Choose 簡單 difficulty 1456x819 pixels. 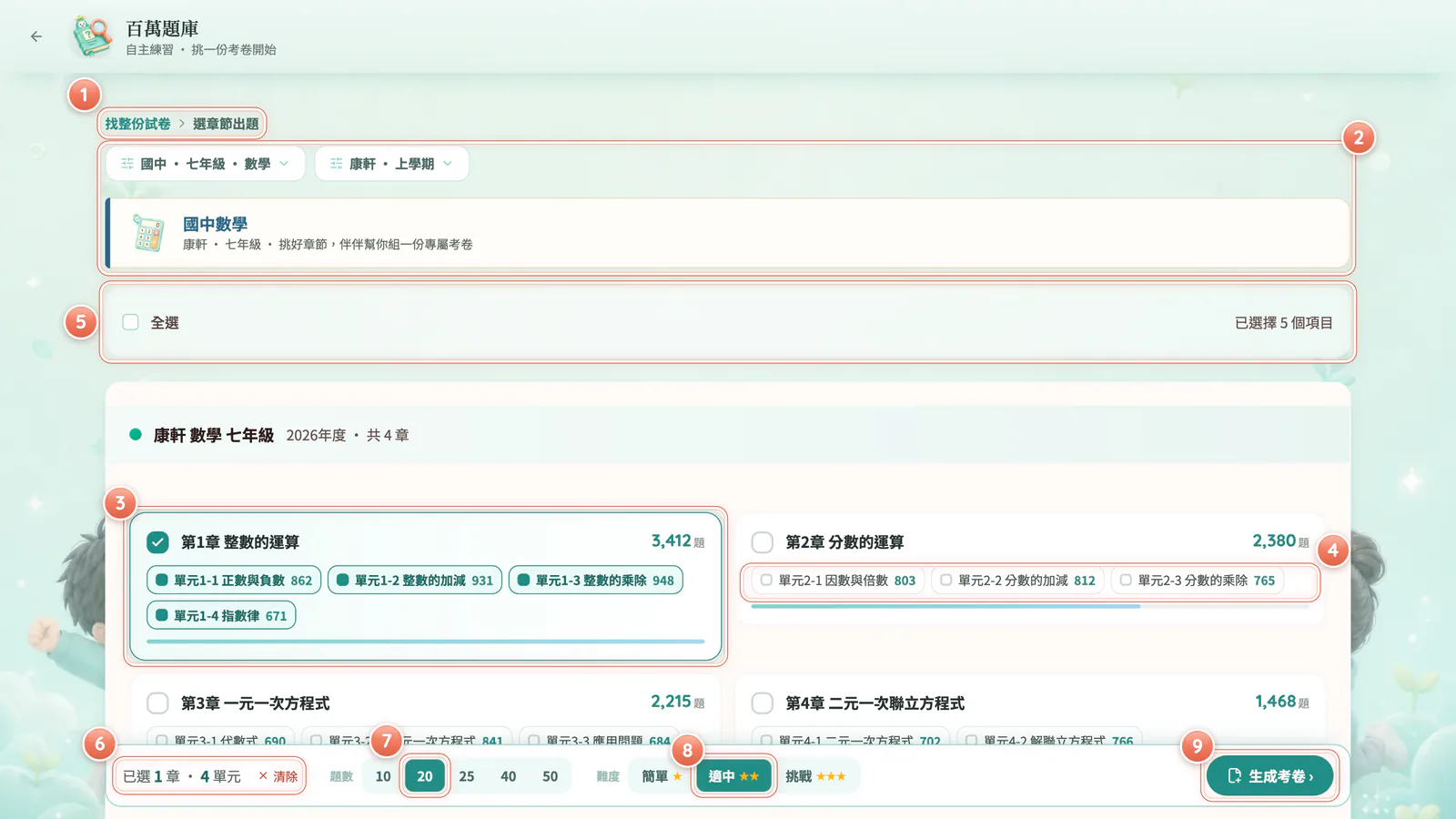pos(662,776)
